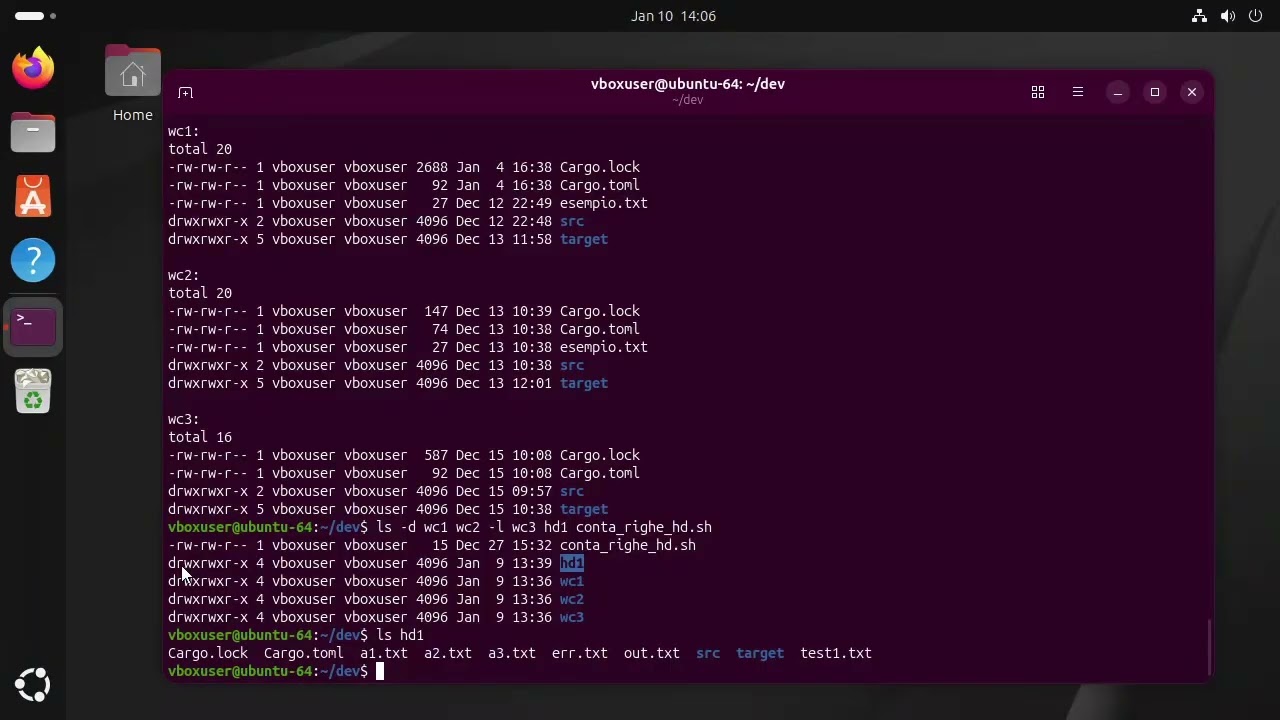Click the wc1: section heading
This screenshot has width=1280, height=720.
184,131
